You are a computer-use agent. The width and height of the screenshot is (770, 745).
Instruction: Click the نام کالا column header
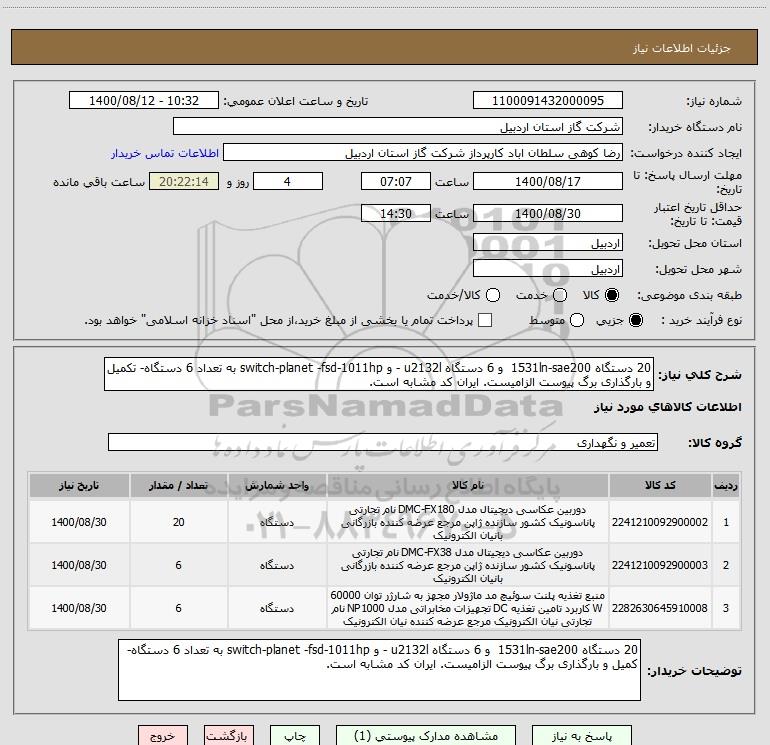coord(468,485)
